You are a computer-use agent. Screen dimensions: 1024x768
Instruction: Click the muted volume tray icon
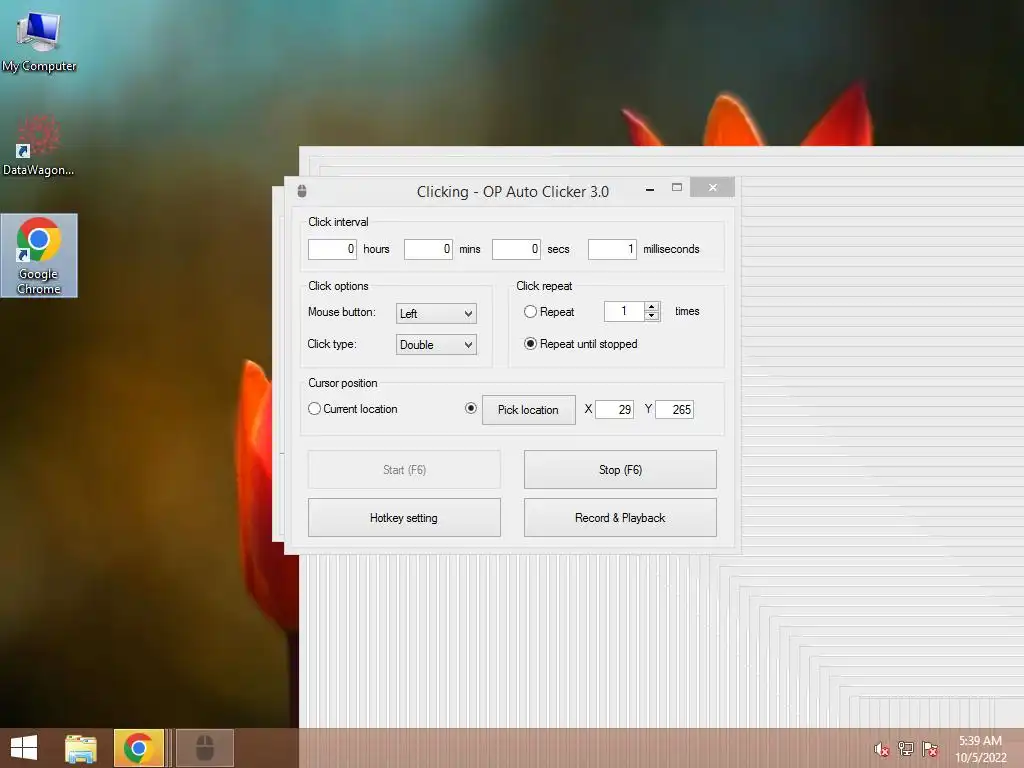(x=882, y=749)
